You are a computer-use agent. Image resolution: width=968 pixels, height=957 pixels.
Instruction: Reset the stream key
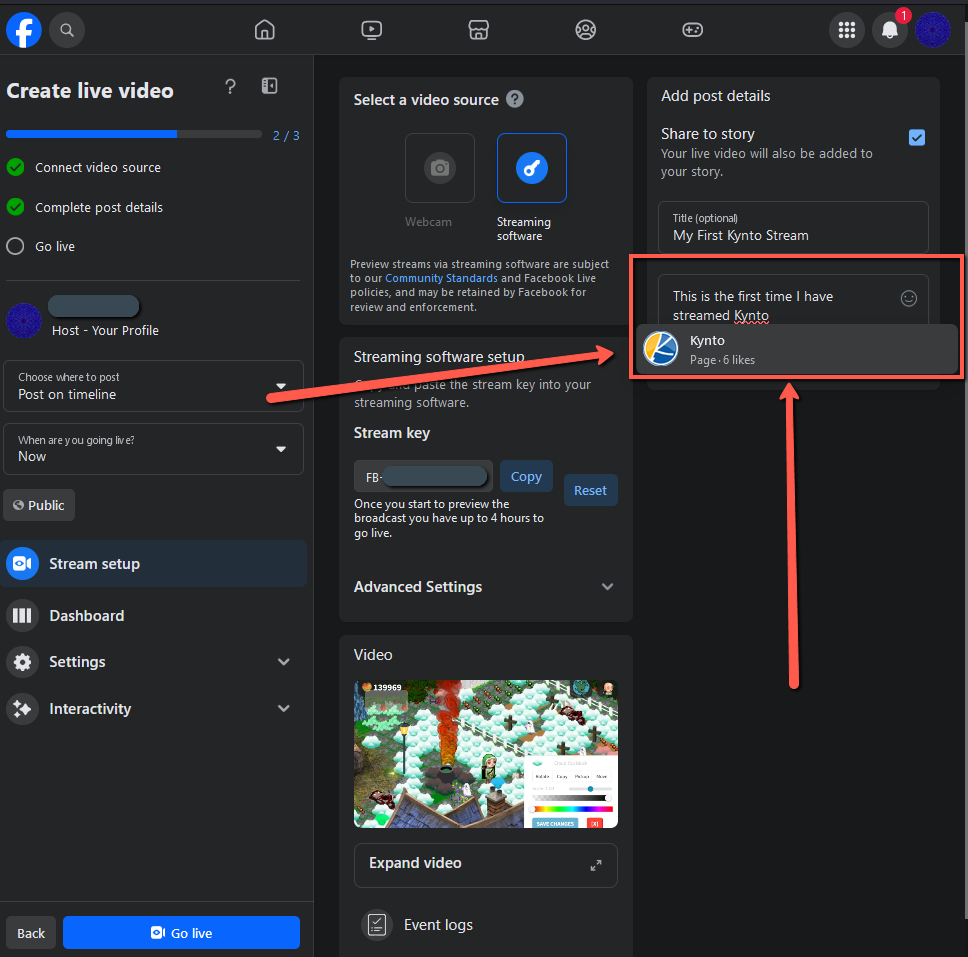point(590,490)
